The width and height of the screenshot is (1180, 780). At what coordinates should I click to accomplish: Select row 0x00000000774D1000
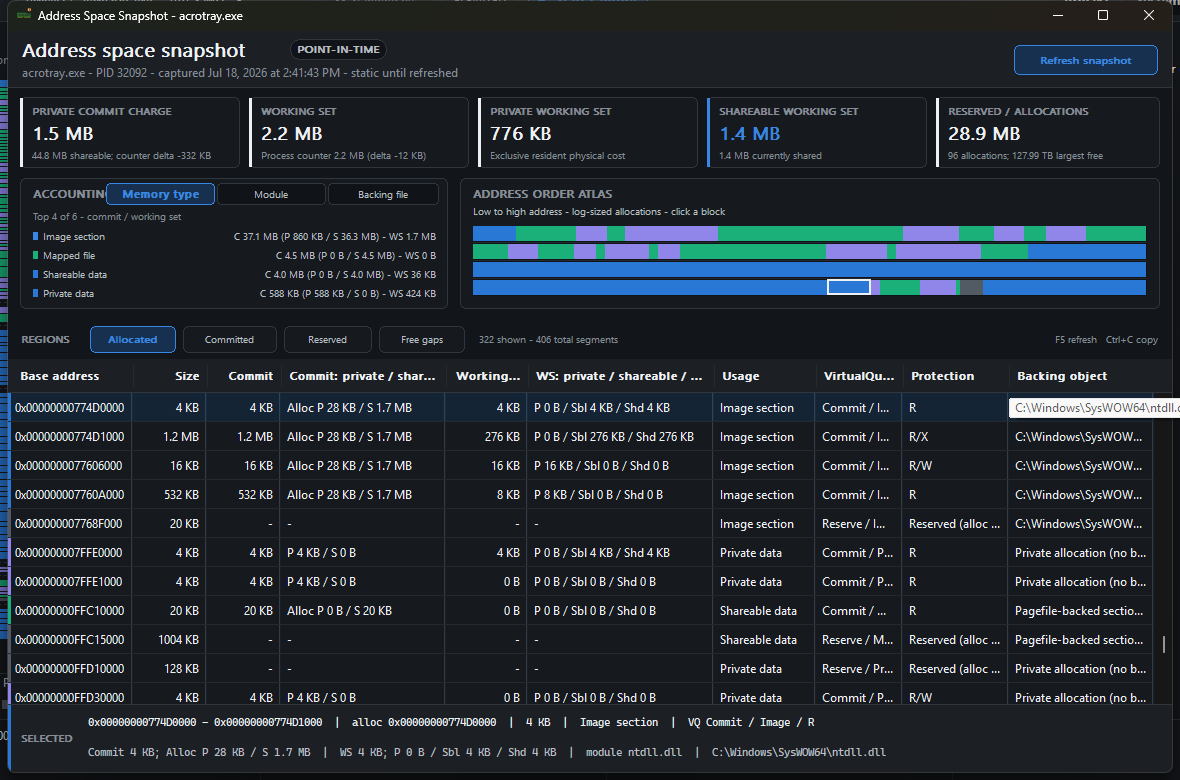click(x=581, y=437)
